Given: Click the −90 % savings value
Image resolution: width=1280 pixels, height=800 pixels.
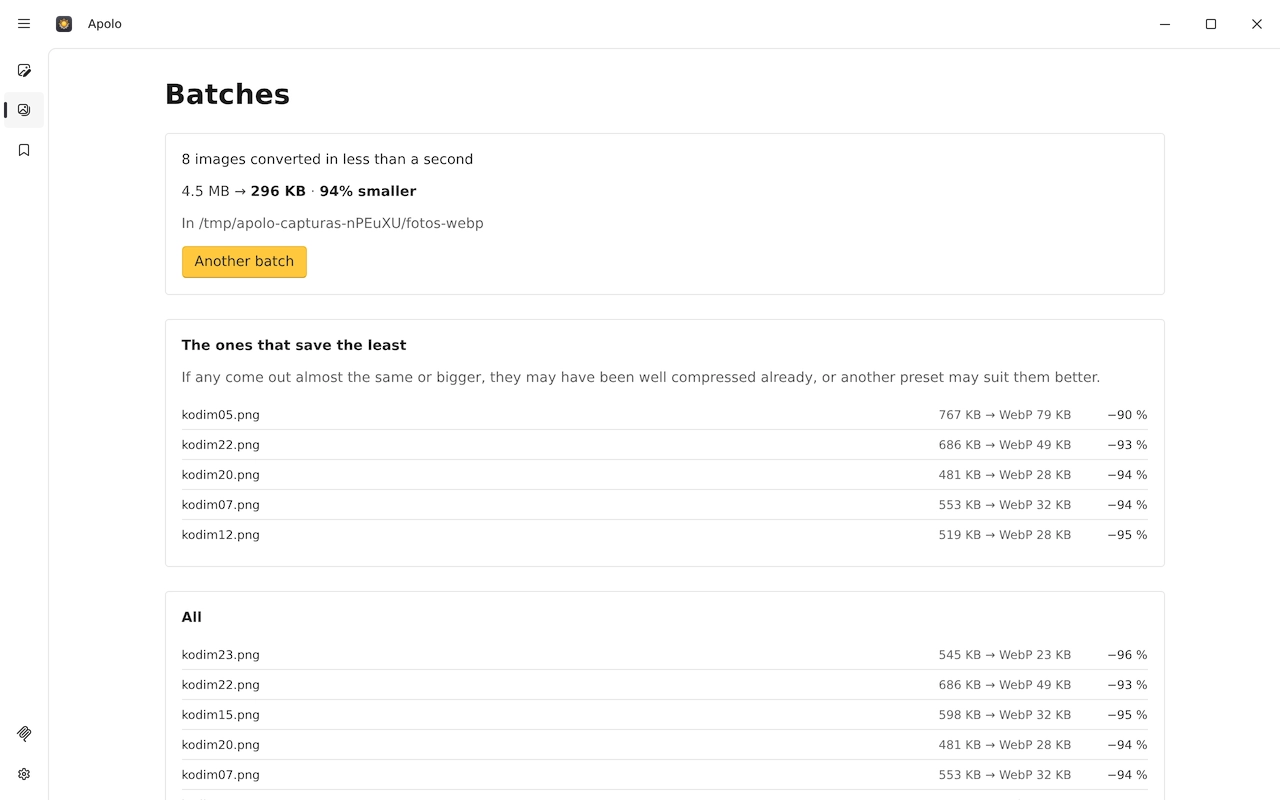Looking at the screenshot, I should (1127, 415).
